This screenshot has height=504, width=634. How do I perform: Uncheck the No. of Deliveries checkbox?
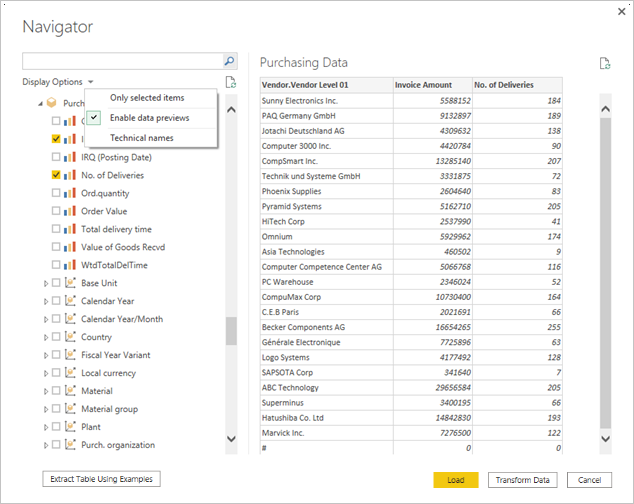tap(56, 175)
